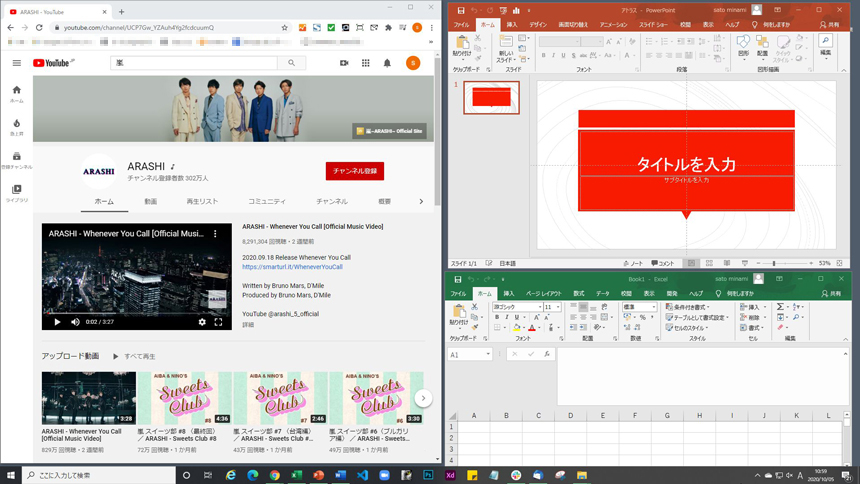Expand Excel Name Box dropdown
Image resolution: width=860 pixels, height=484 pixels.
coord(488,354)
